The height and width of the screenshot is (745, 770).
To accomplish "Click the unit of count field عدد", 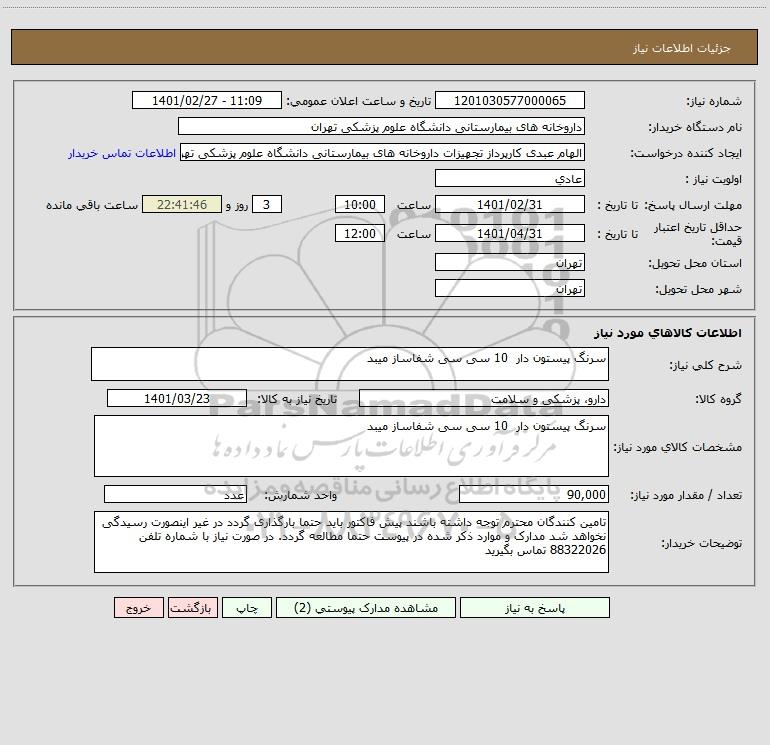I will pyautogui.click(x=175, y=495).
